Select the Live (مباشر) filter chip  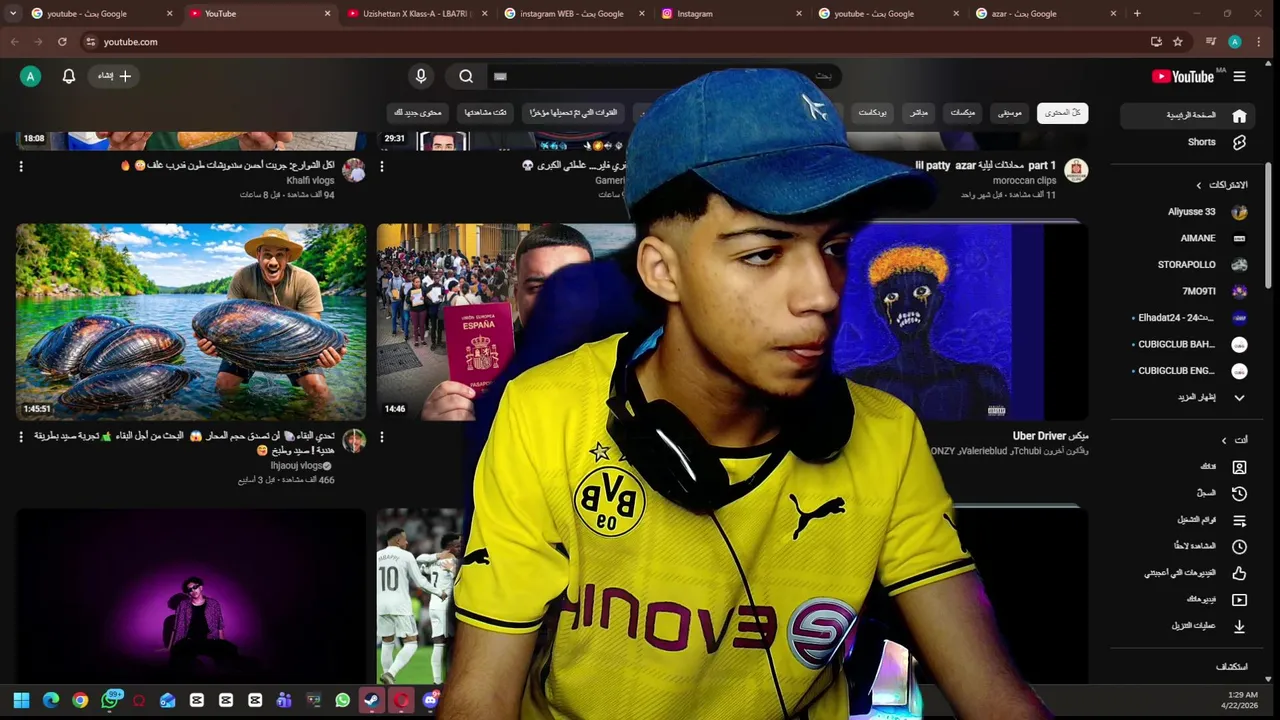918,113
